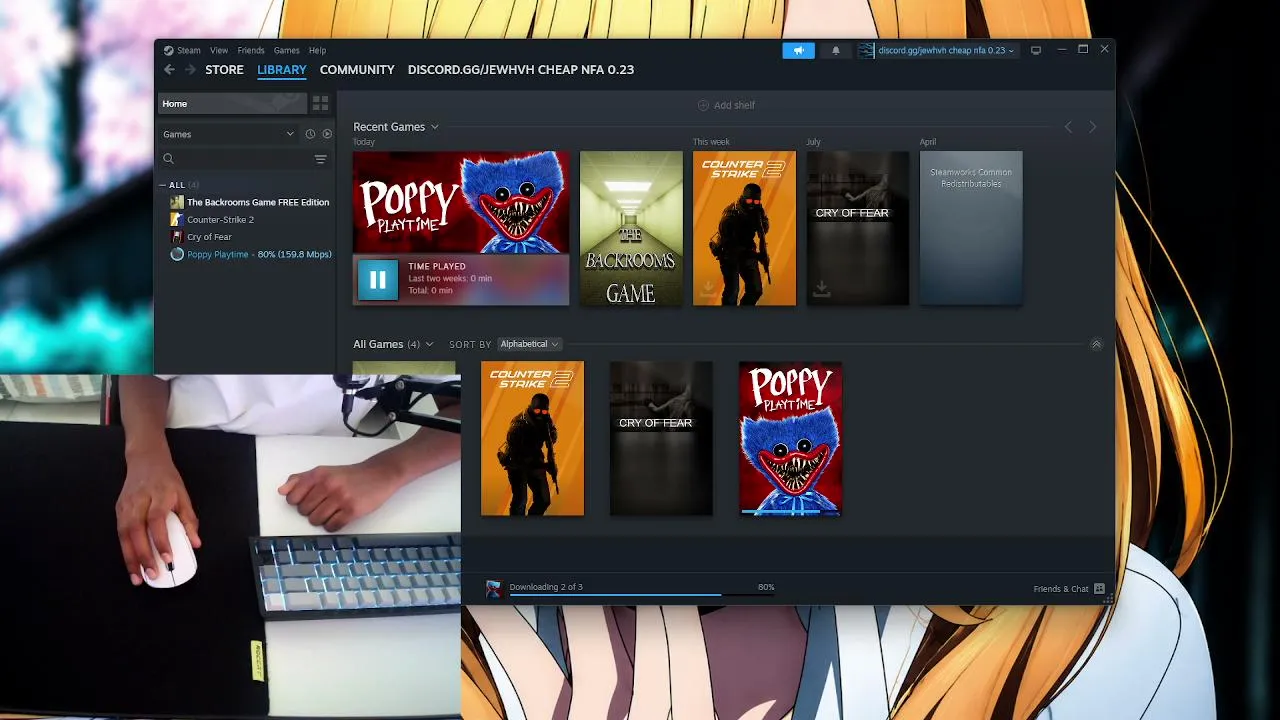Click the Counter-Strike 2 icon in the game list

click(x=177, y=219)
